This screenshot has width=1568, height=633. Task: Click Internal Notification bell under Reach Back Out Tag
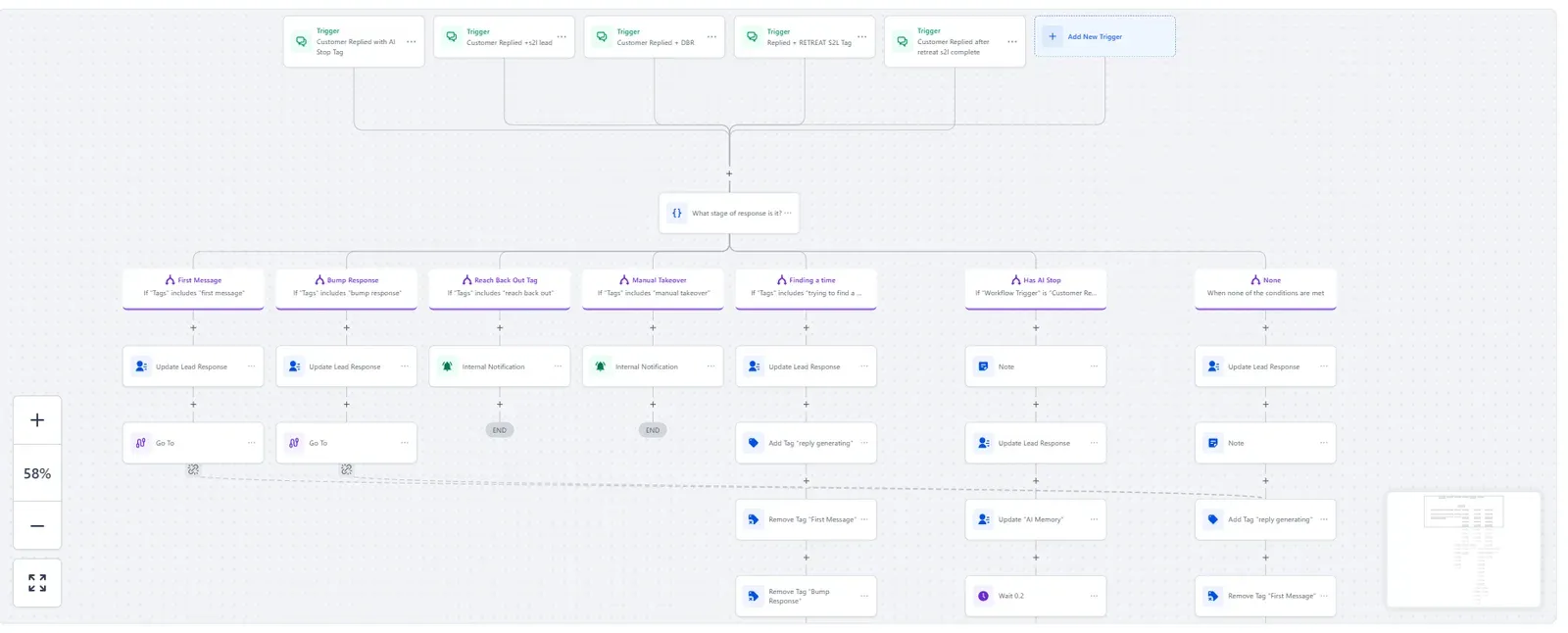(447, 366)
